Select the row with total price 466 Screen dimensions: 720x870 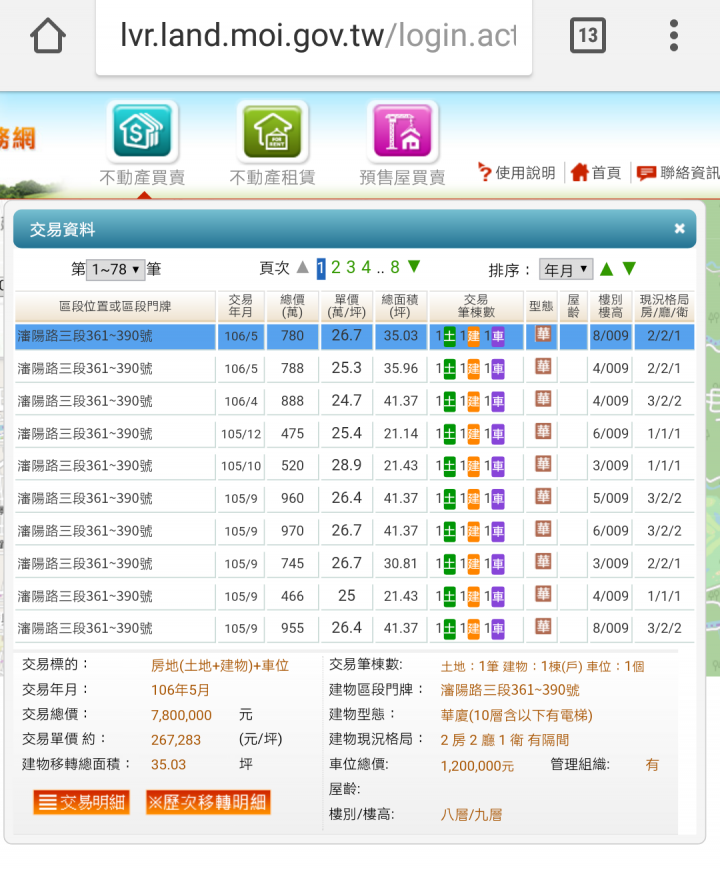(x=354, y=596)
